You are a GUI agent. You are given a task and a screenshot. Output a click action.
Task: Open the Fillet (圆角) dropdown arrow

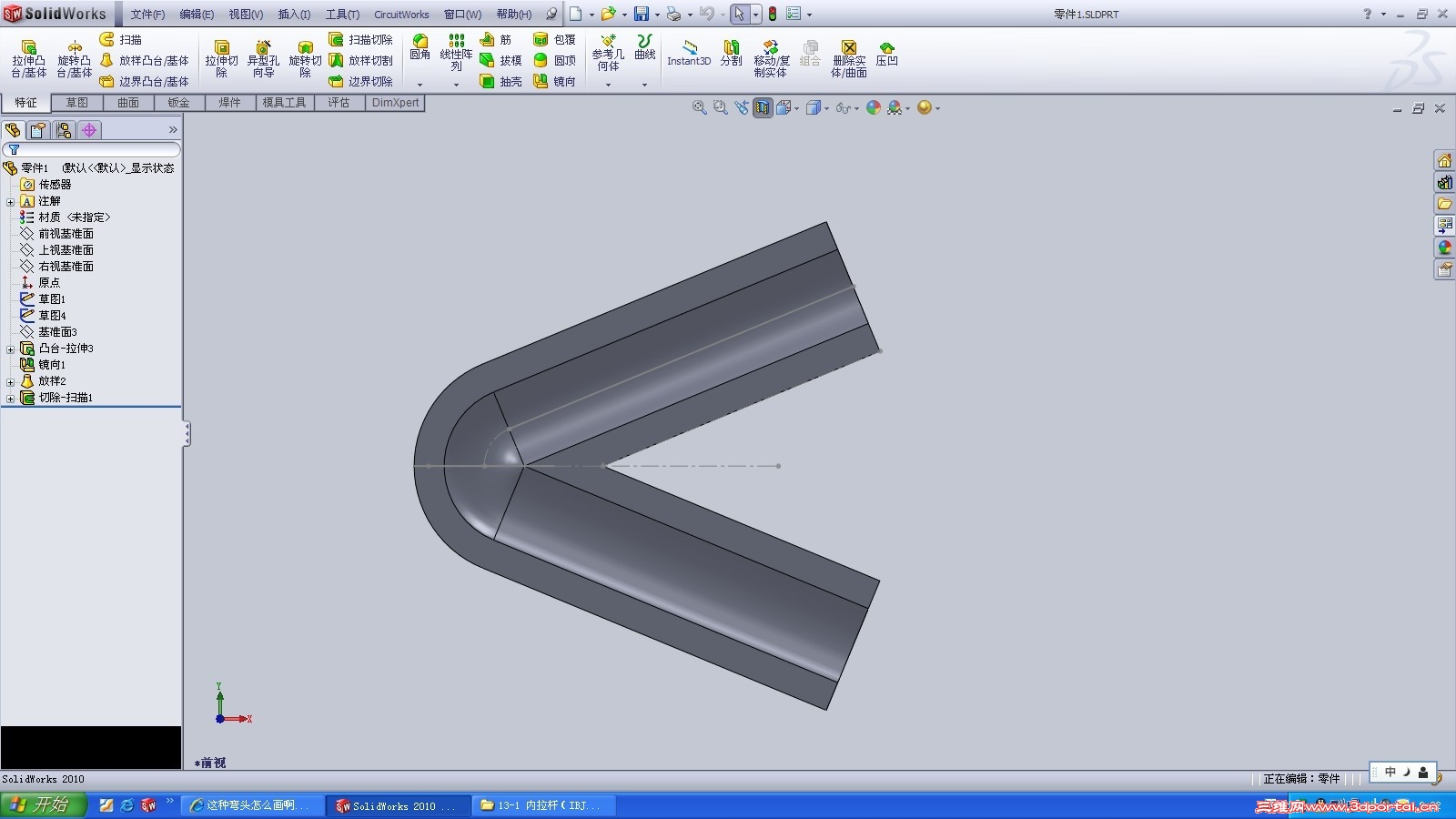(420, 85)
